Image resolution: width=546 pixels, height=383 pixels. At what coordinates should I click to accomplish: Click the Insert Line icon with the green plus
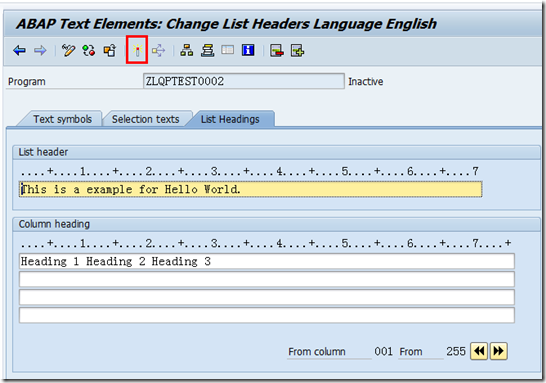(297, 51)
